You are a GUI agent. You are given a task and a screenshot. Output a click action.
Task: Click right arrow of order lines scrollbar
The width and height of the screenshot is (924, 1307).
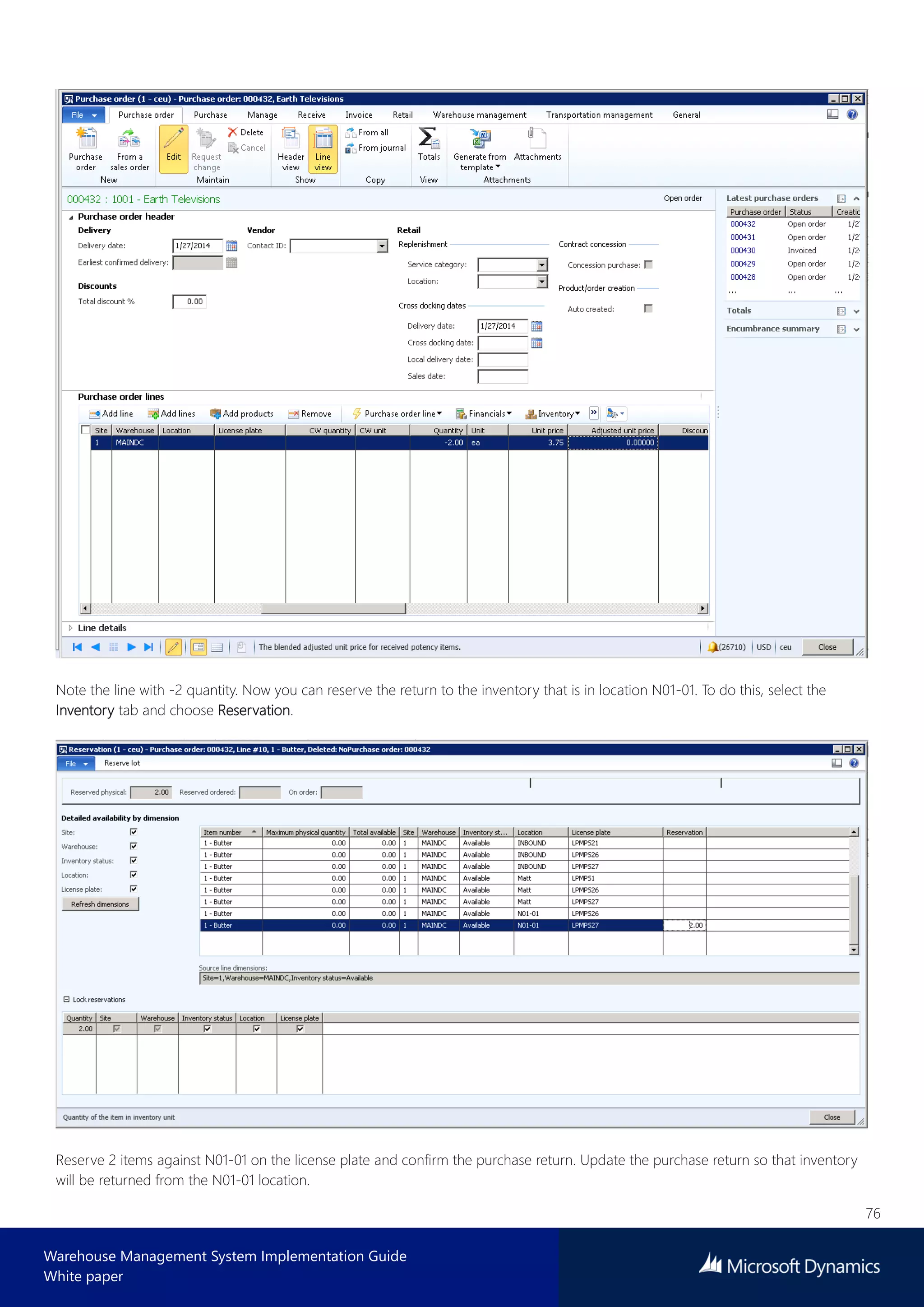coord(703,608)
